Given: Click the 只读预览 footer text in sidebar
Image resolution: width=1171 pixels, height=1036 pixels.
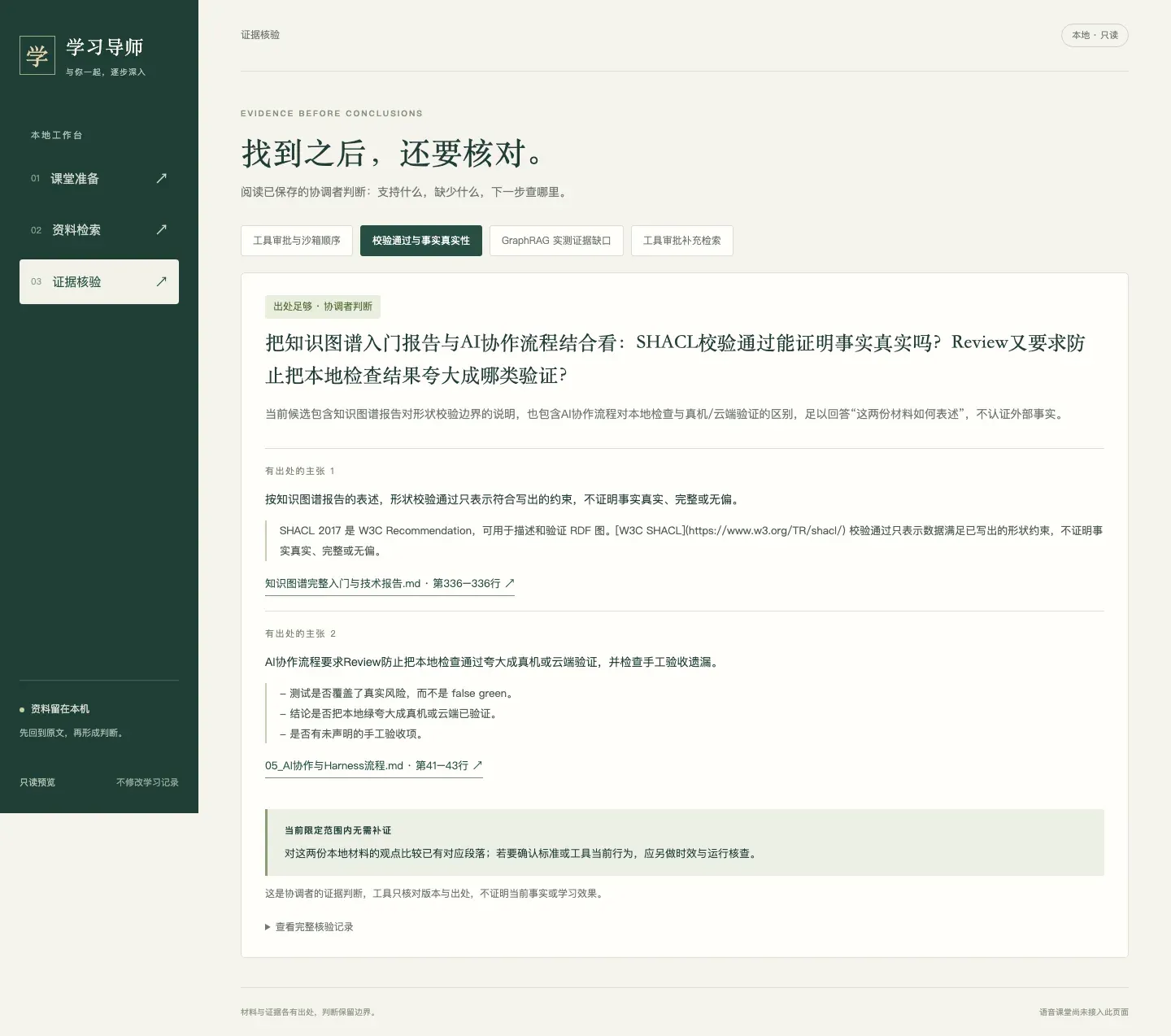Looking at the screenshot, I should pos(37,782).
